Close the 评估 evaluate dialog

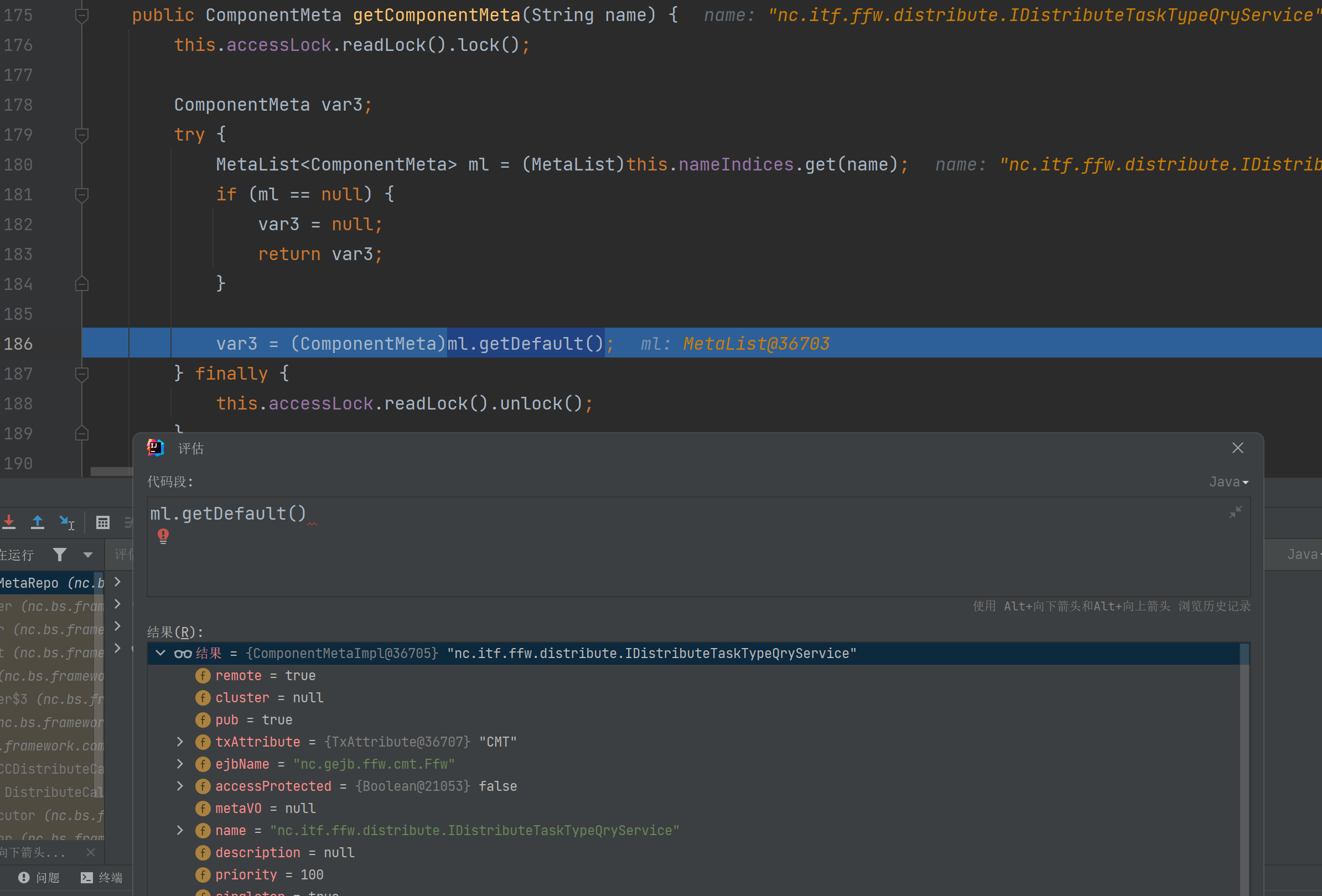pyautogui.click(x=1237, y=448)
